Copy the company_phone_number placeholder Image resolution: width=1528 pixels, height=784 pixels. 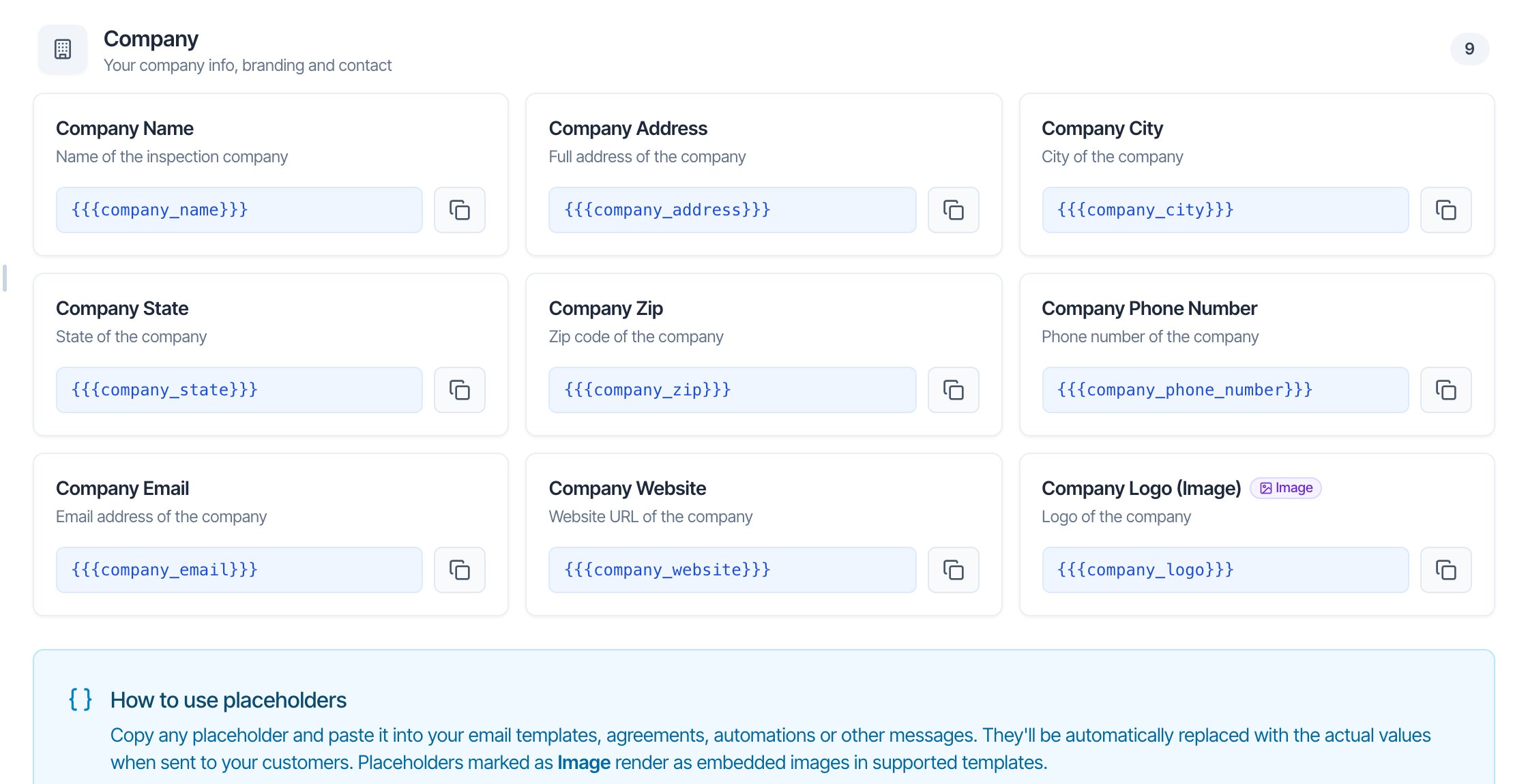(1445, 390)
